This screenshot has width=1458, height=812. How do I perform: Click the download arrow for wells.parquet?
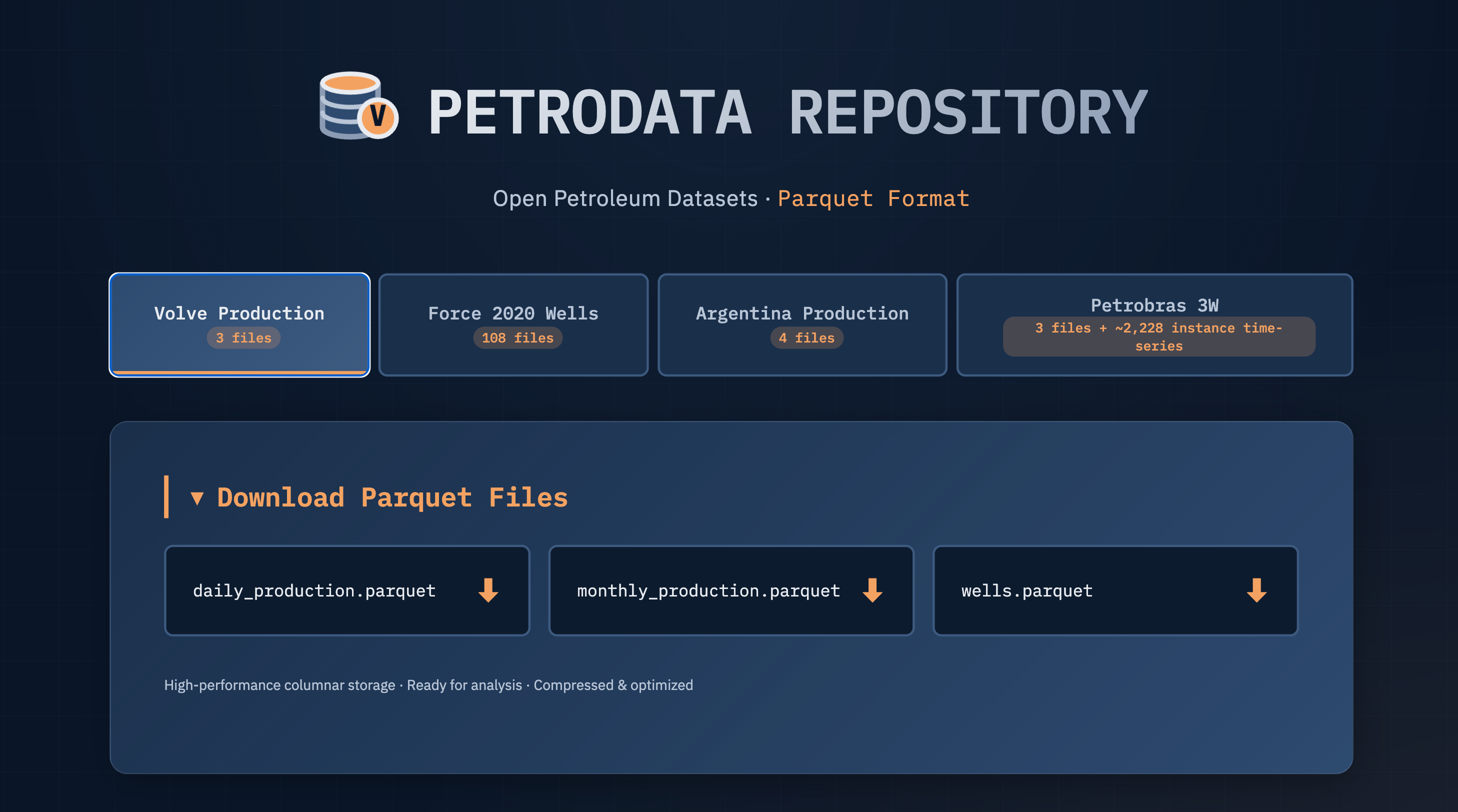(1256, 590)
